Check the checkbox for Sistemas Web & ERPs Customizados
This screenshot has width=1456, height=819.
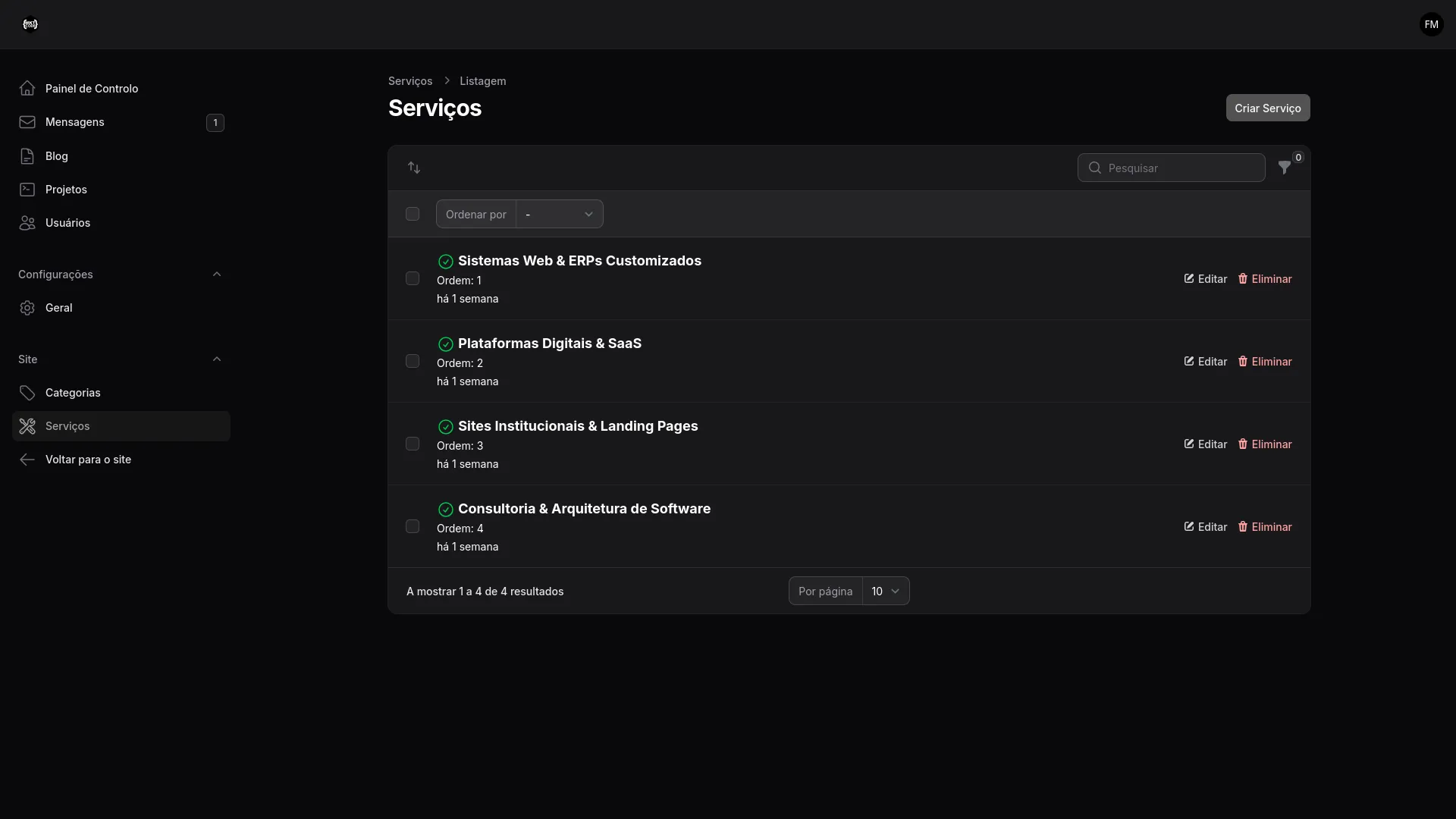(x=412, y=278)
